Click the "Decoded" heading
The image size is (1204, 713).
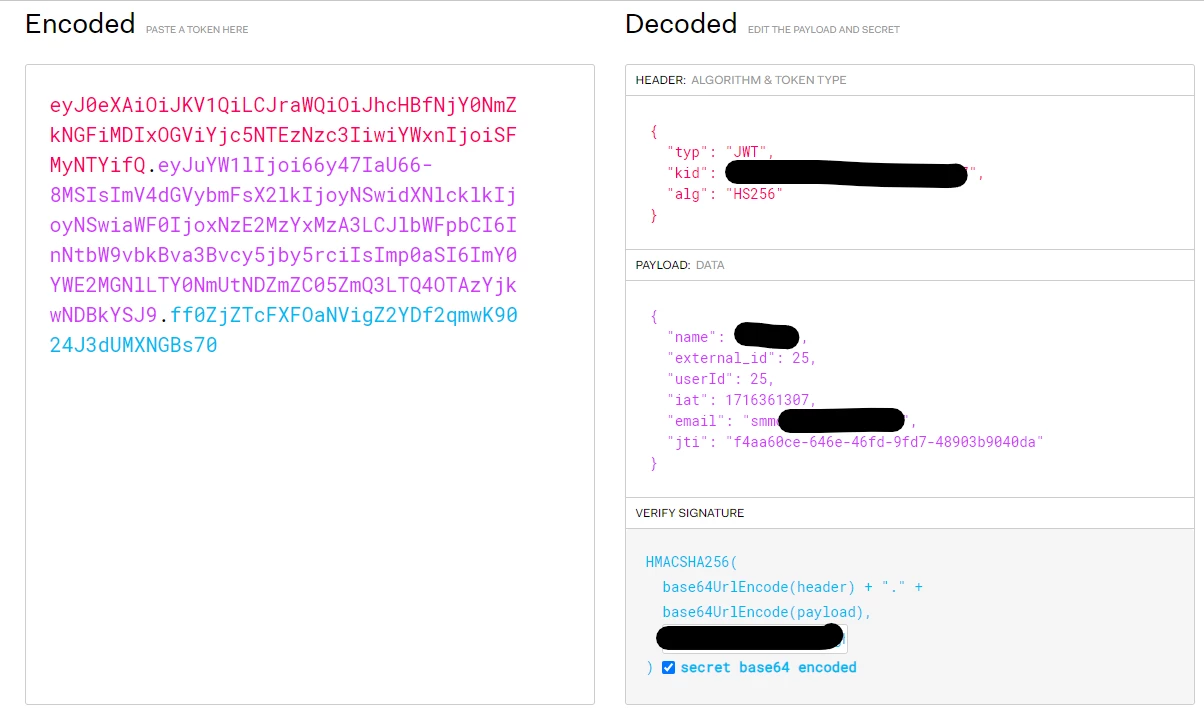point(681,24)
